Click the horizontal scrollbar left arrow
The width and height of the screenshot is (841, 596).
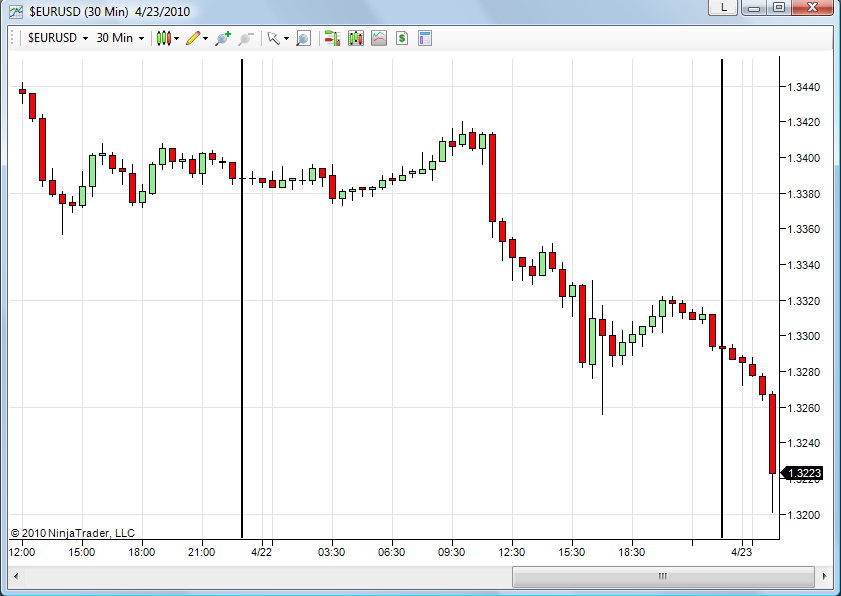[16, 576]
